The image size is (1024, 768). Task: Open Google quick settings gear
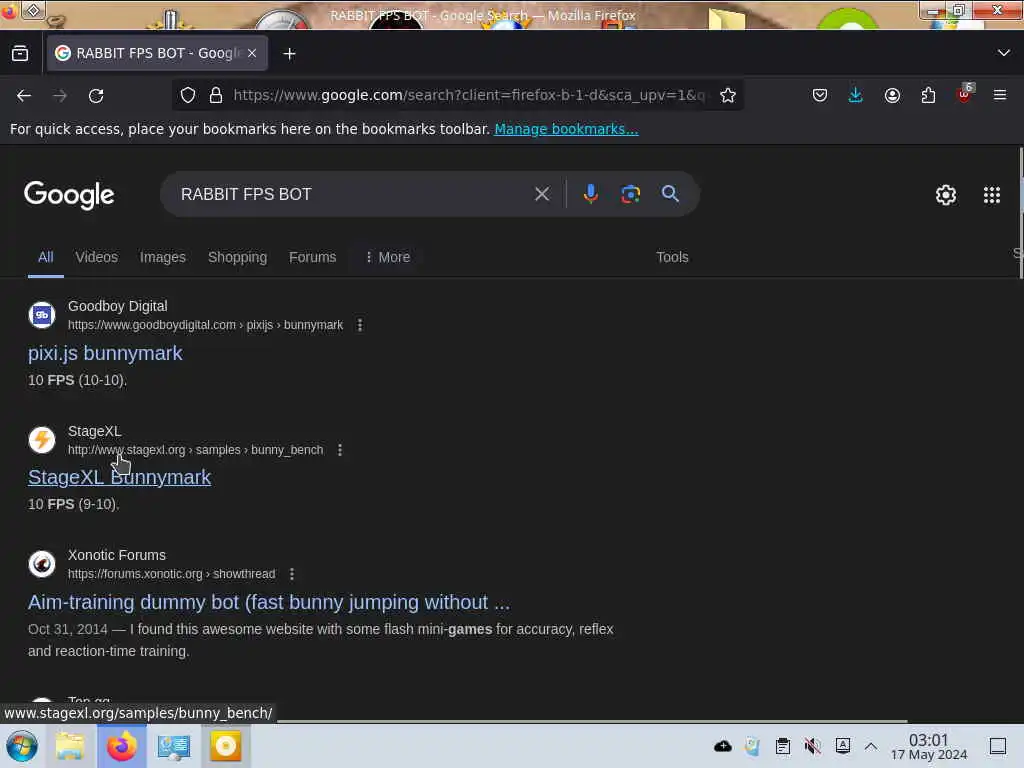point(946,195)
